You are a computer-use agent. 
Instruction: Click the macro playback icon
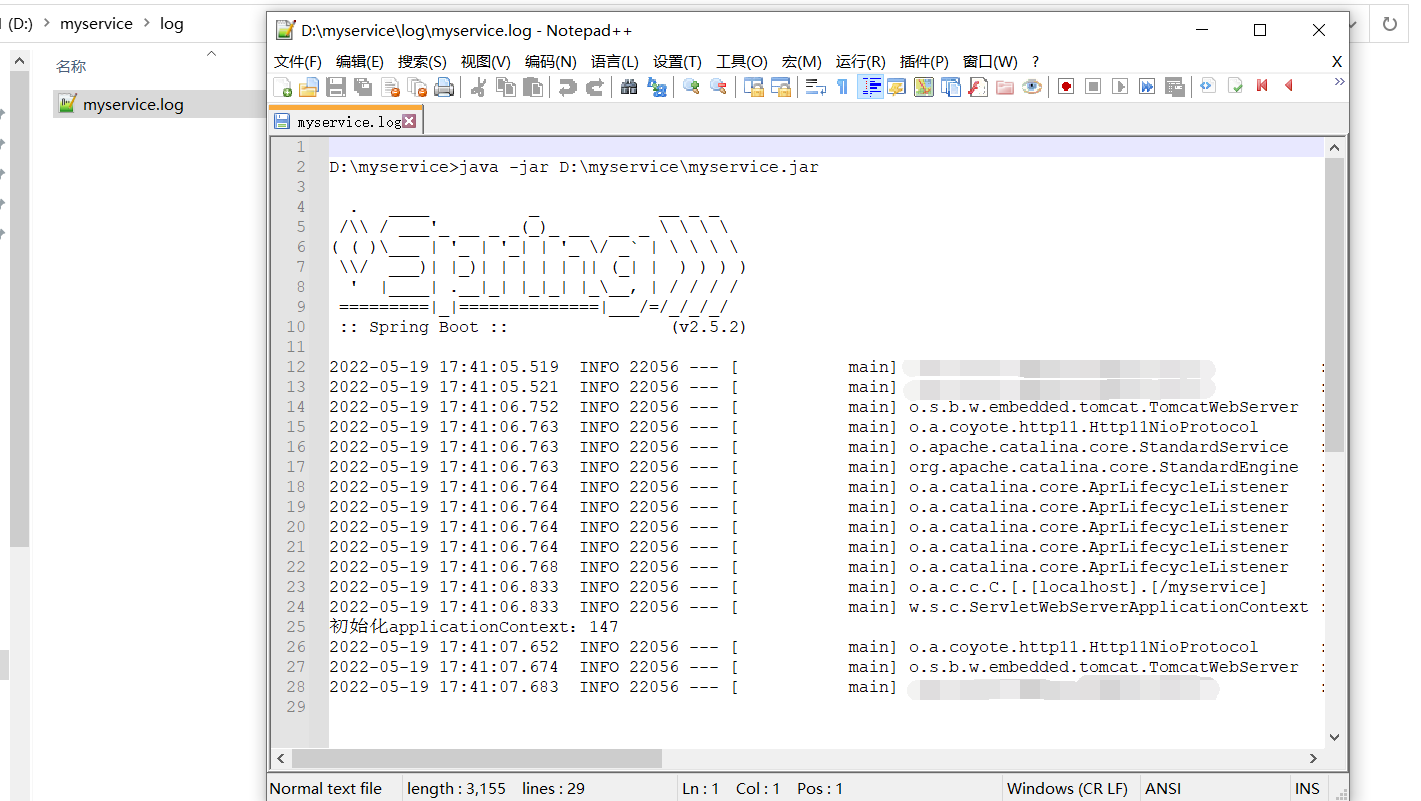(1120, 87)
